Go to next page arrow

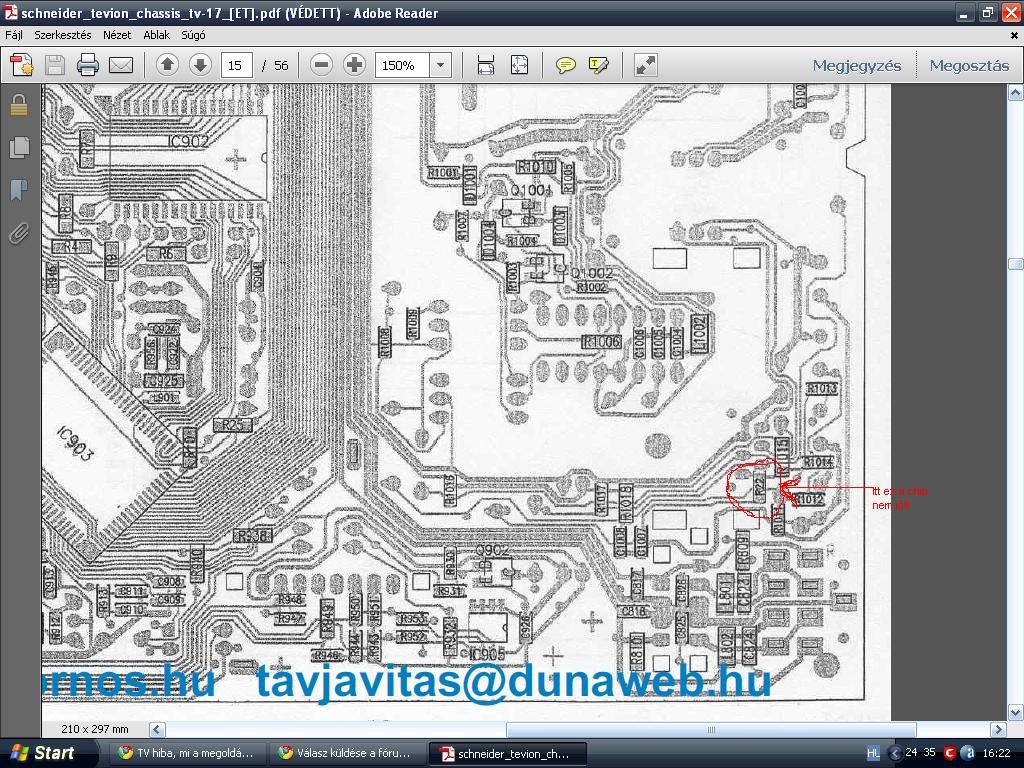pyautogui.click(x=200, y=65)
